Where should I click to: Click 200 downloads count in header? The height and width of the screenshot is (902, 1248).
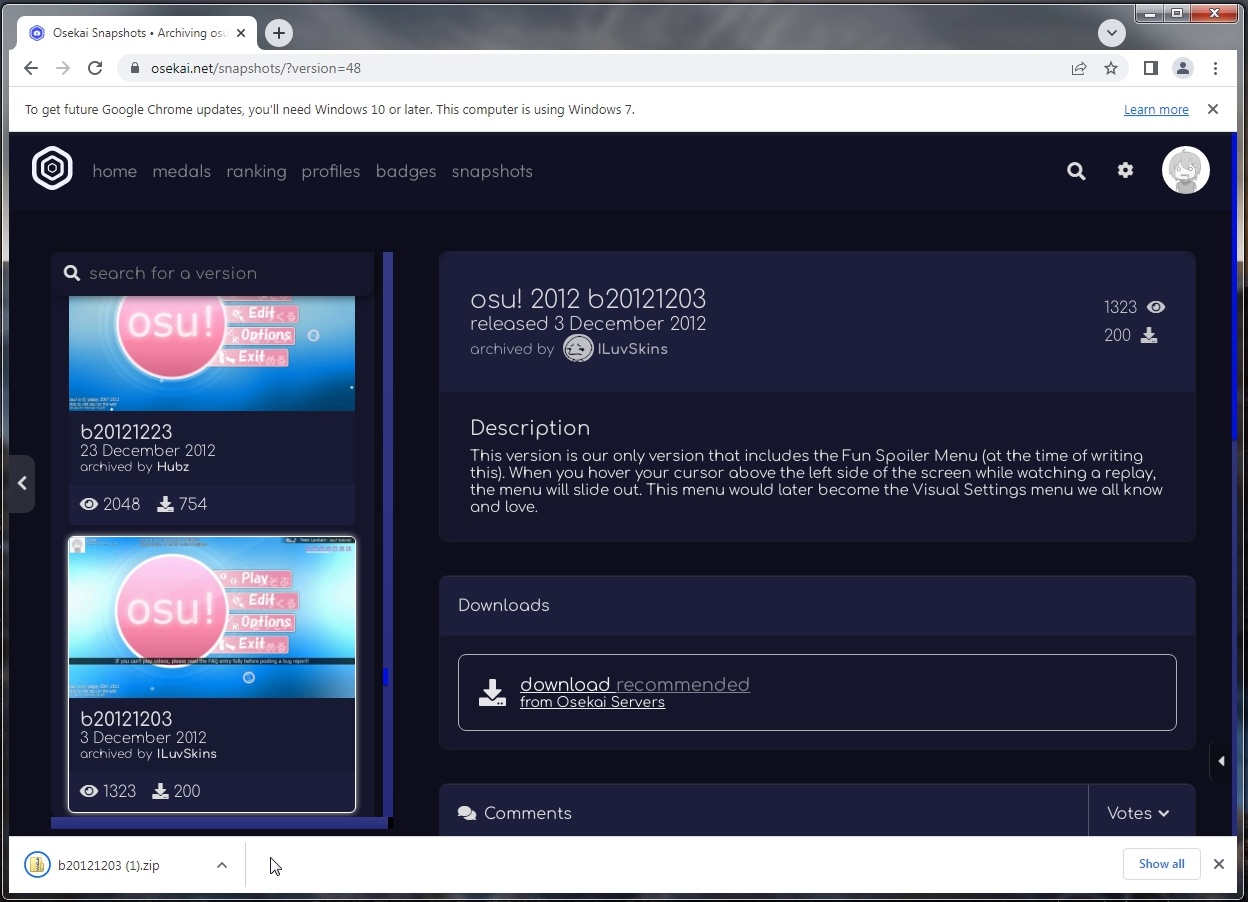coord(1117,335)
